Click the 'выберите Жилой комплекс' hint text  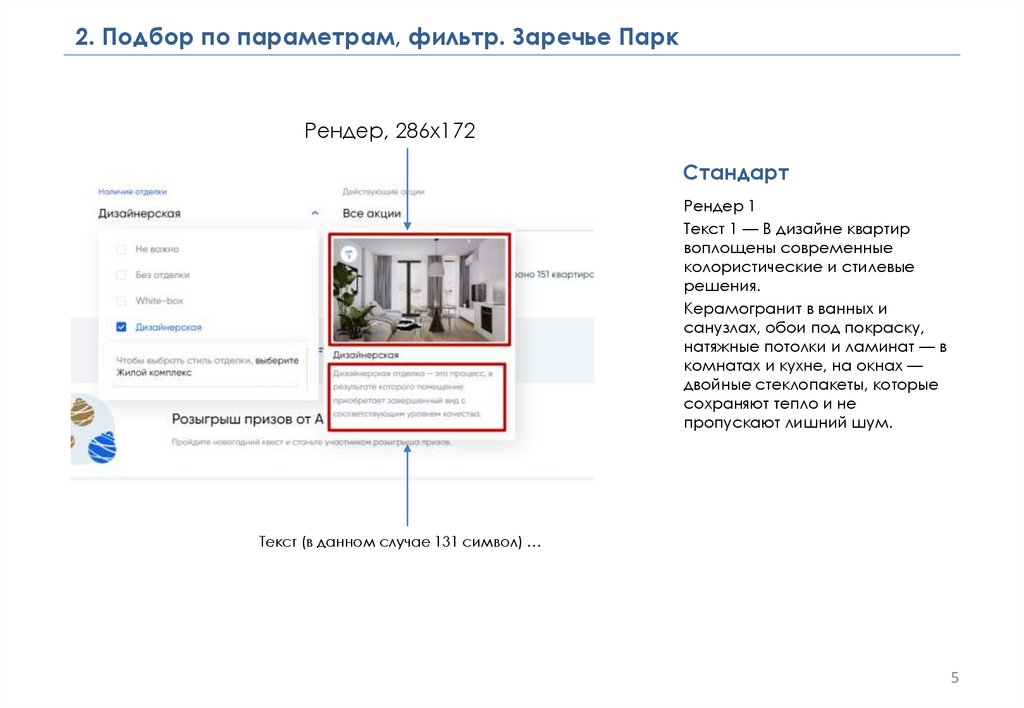205,365
